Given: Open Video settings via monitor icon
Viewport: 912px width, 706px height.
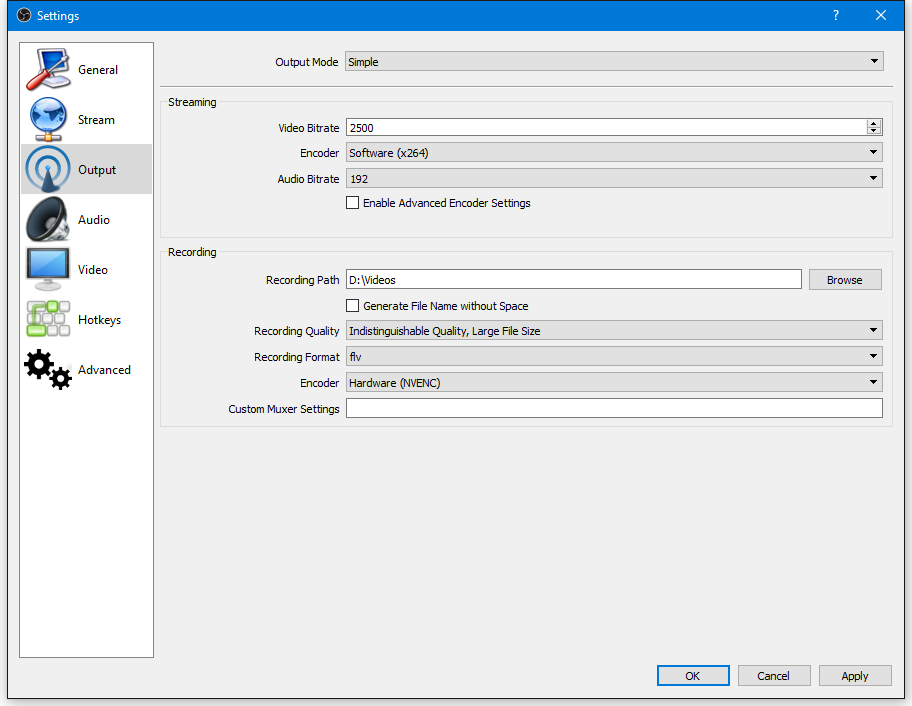Looking at the screenshot, I should pos(48,269).
